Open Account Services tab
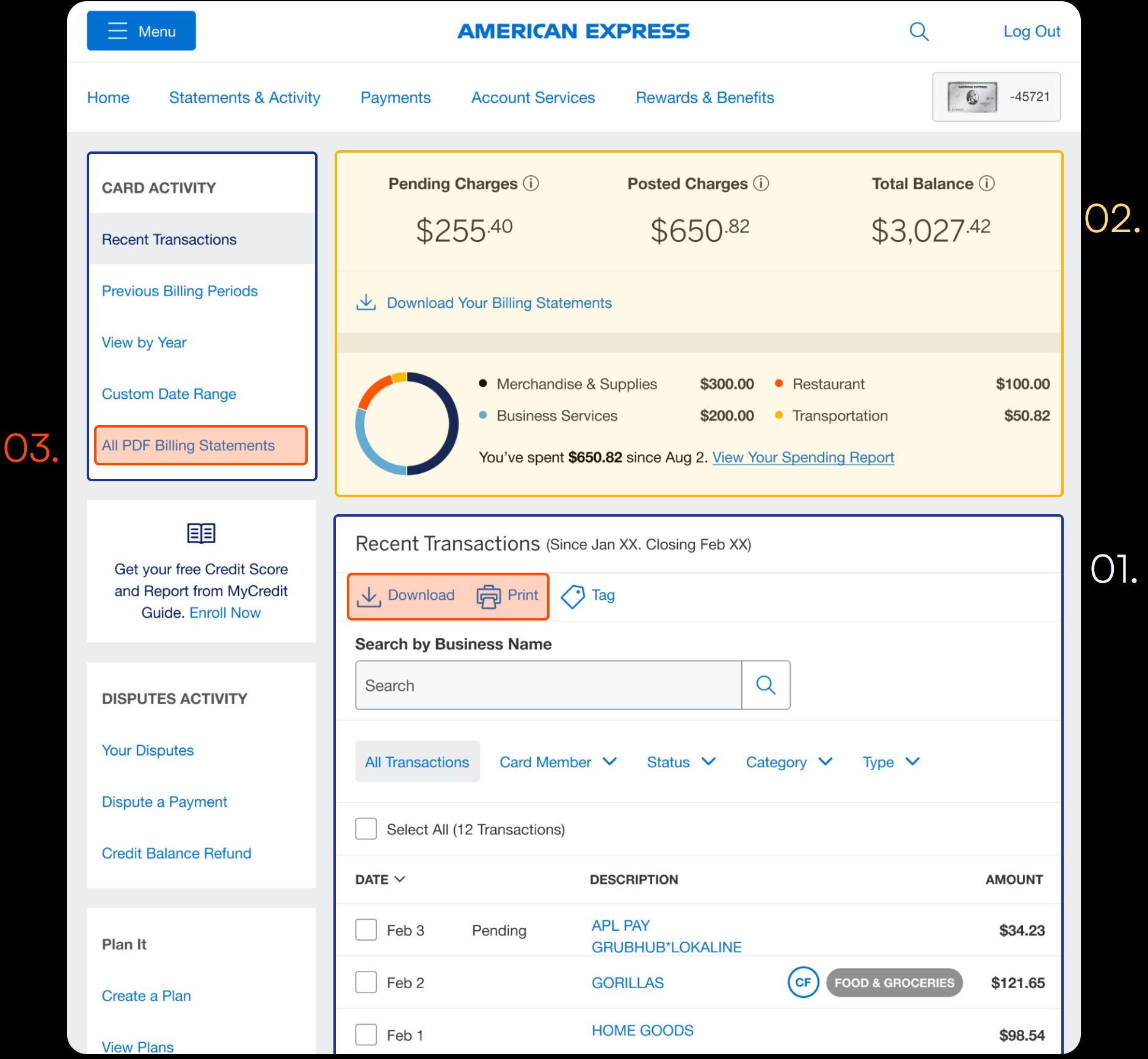The width and height of the screenshot is (1148, 1059). coord(533,98)
